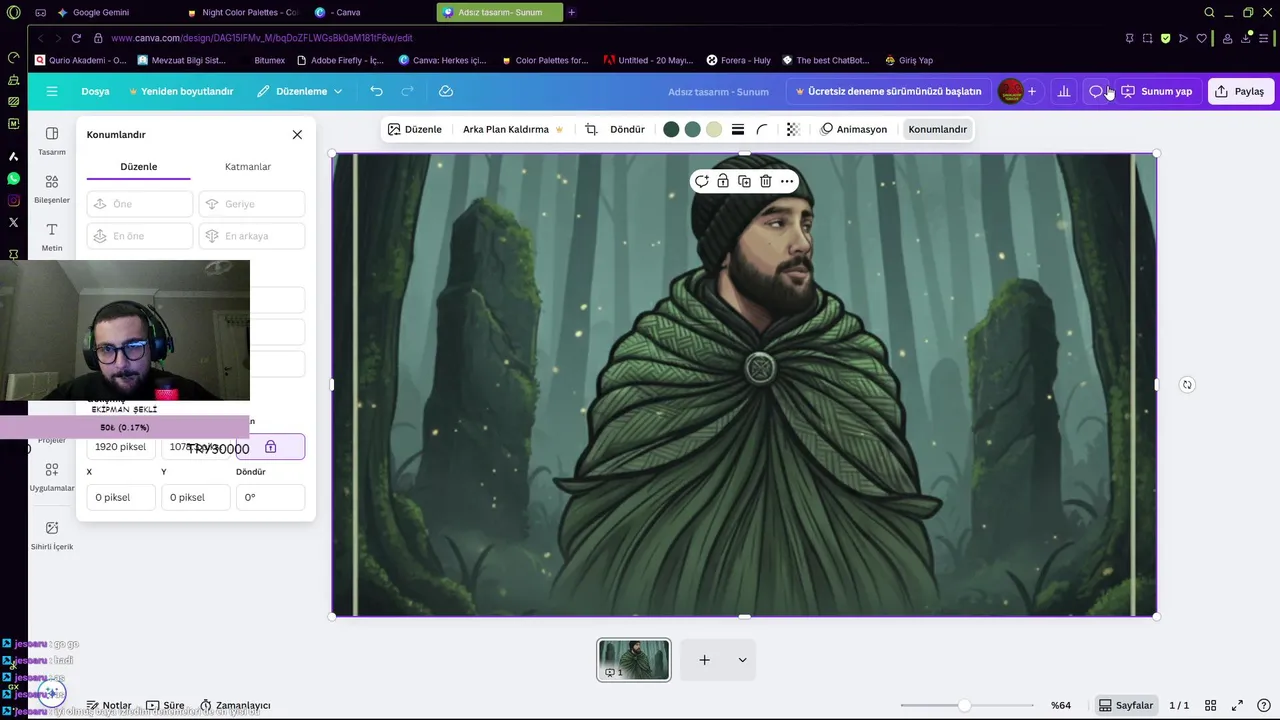This screenshot has width=1280, height=720.
Task: Switch to the Düzenle tab
Action: [139, 167]
